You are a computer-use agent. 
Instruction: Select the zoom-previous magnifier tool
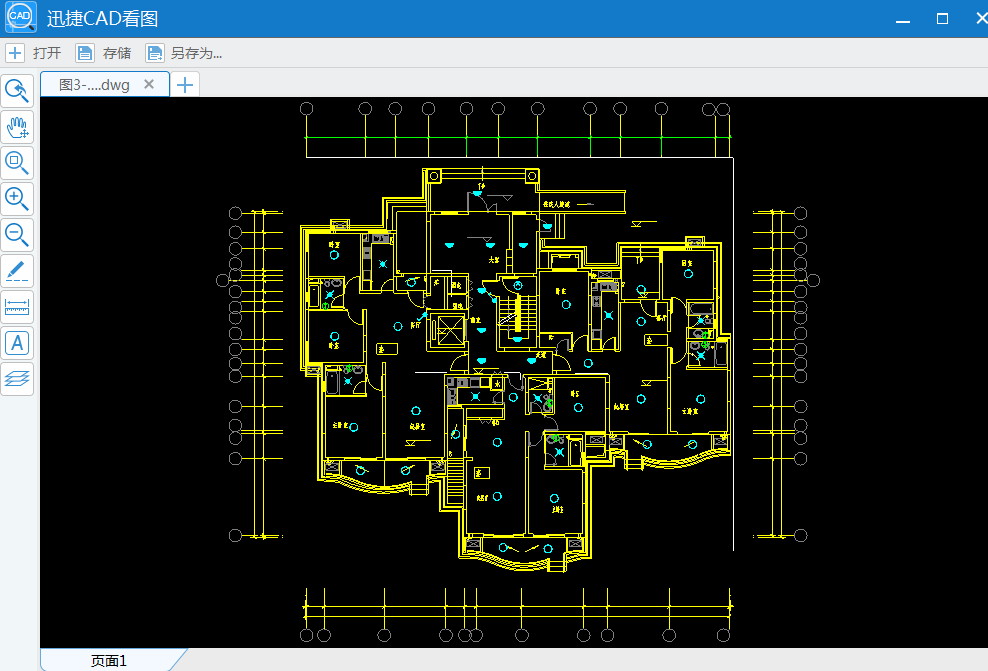point(18,91)
